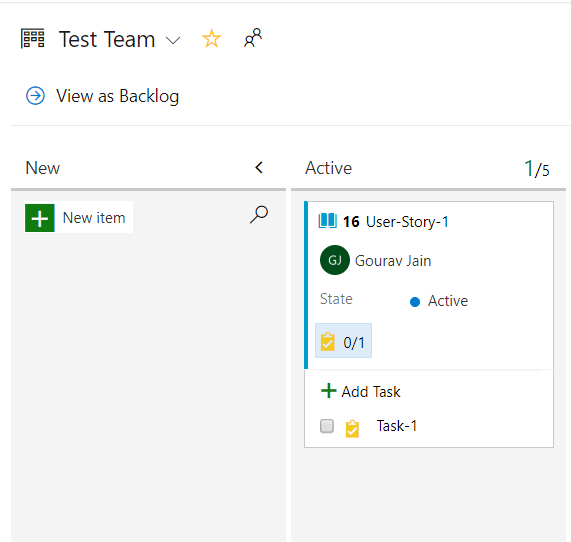The width and height of the screenshot is (571, 542).
Task: Click the blue state dot
Action: (x=415, y=302)
